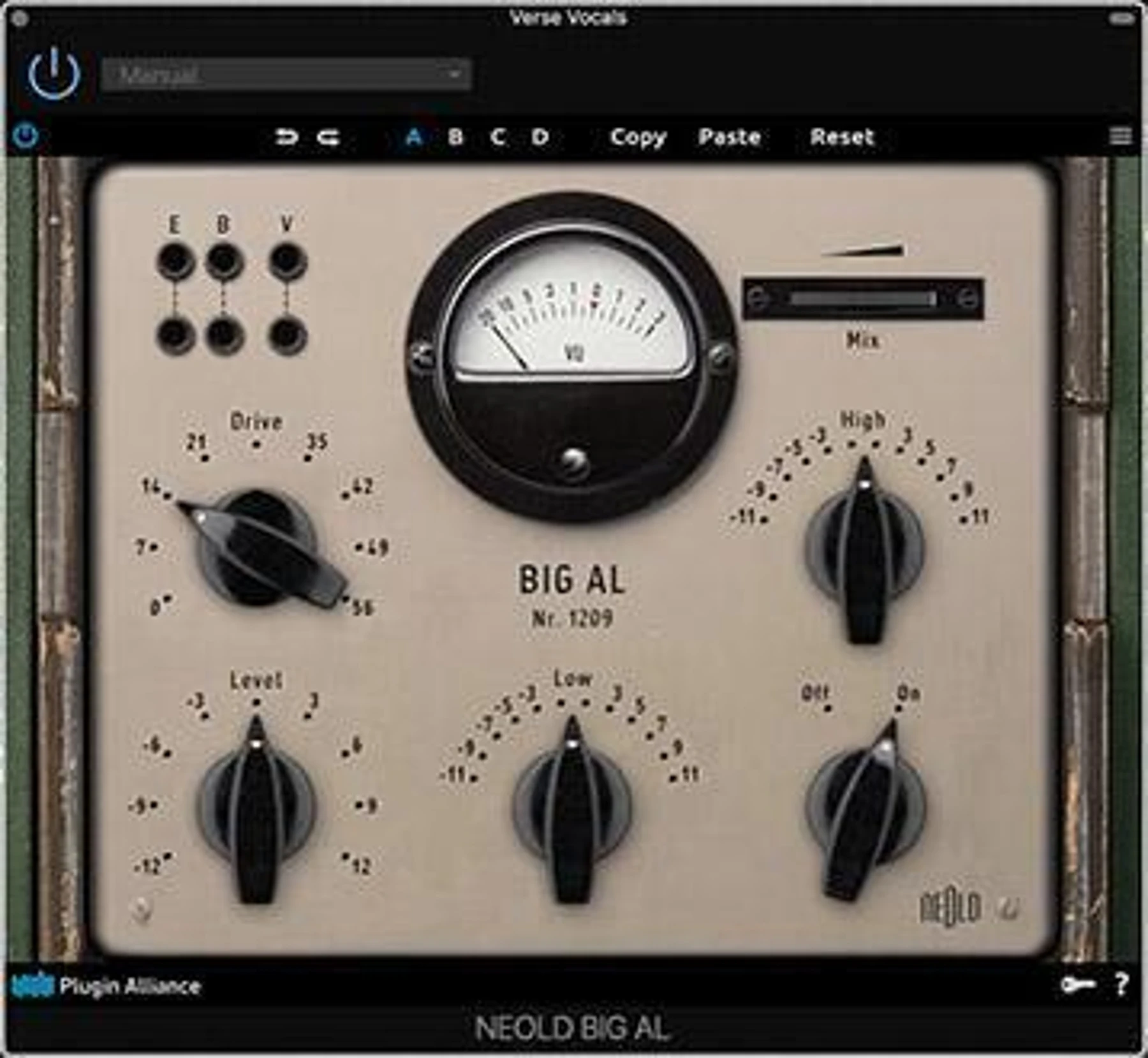Click the small round icon beside the NEOLD logo
This screenshot has height=1058, width=1148.
click(x=1008, y=908)
